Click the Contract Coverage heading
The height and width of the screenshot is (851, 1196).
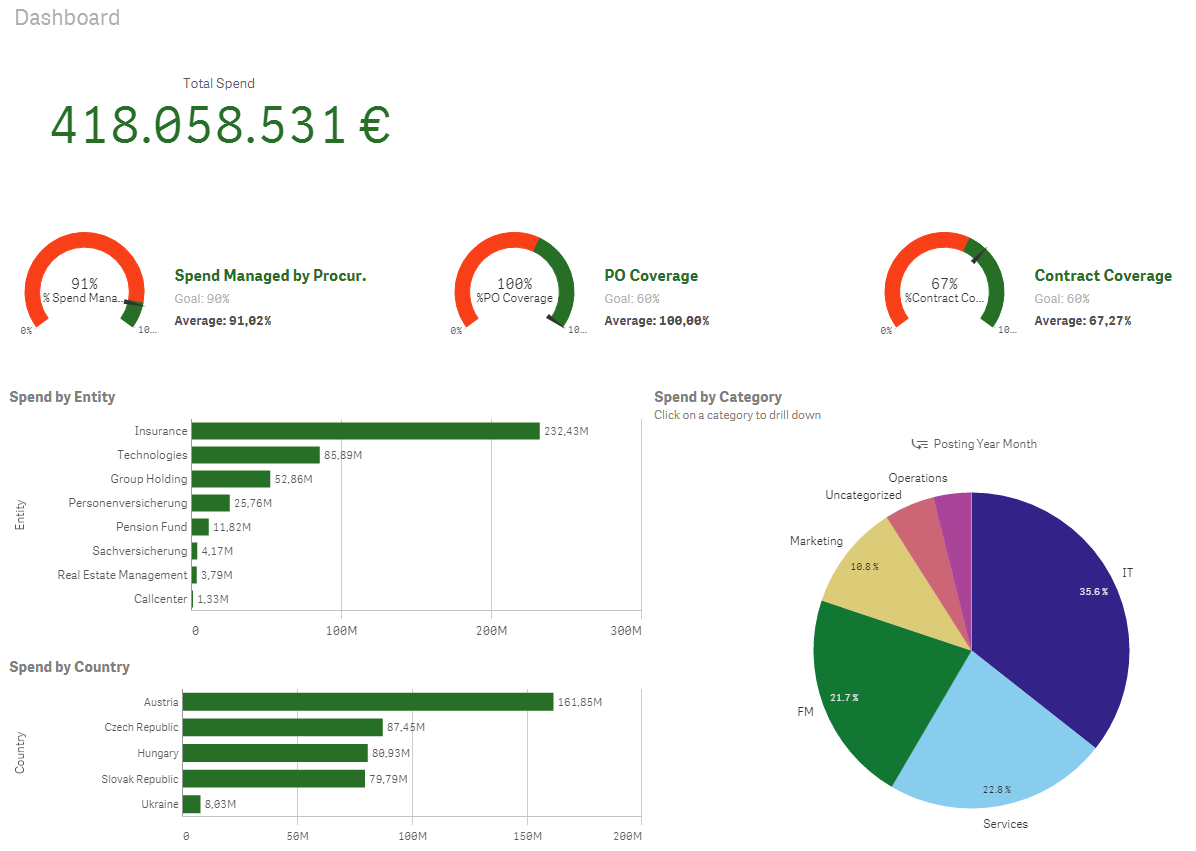pyautogui.click(x=1102, y=276)
